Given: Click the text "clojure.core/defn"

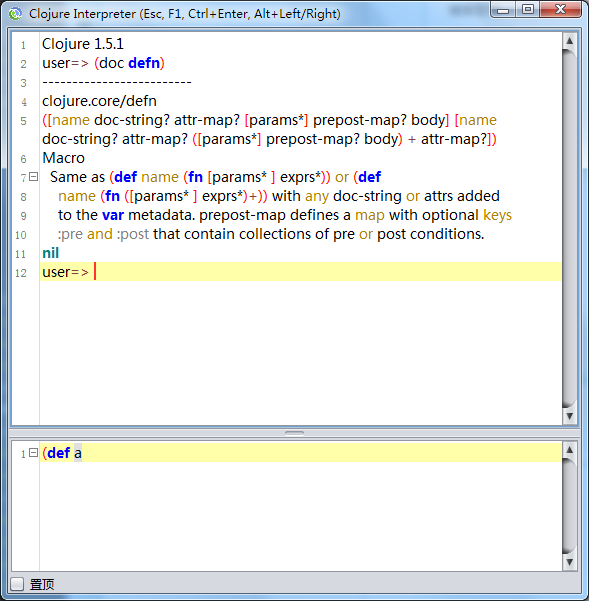Looking at the screenshot, I should click(99, 101).
